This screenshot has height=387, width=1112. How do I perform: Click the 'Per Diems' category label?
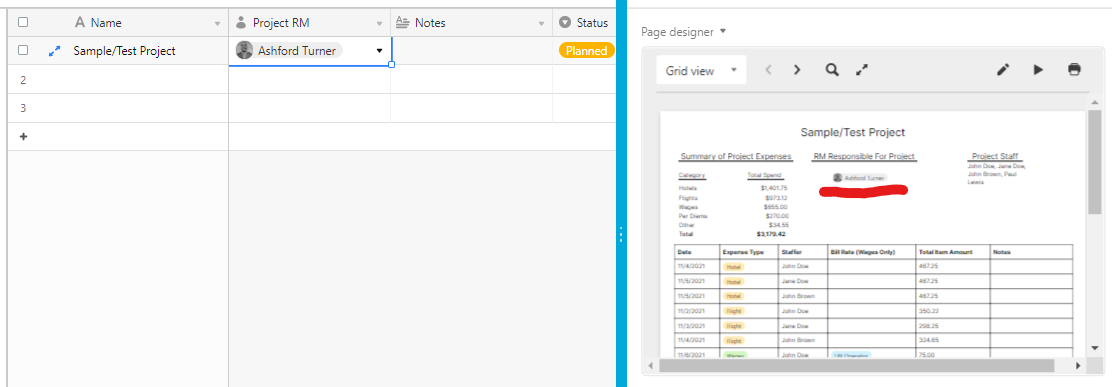coord(693,215)
